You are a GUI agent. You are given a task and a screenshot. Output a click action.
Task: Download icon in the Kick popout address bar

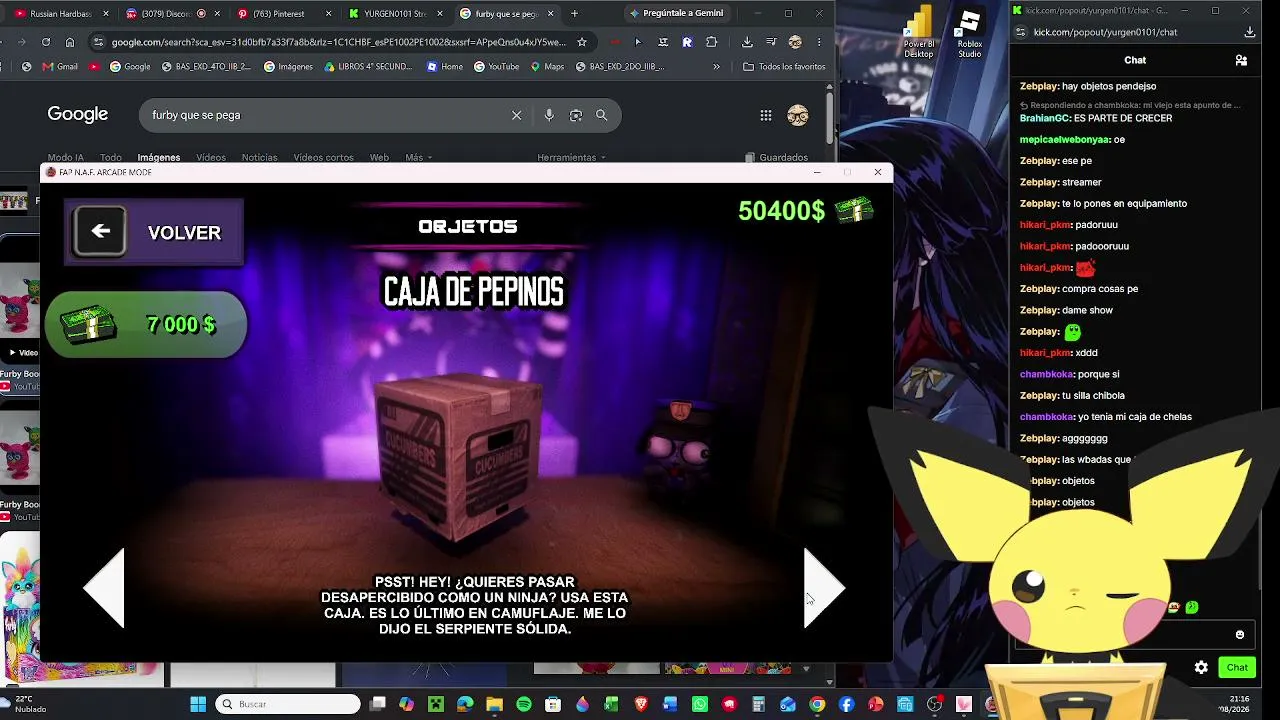coord(1250,32)
